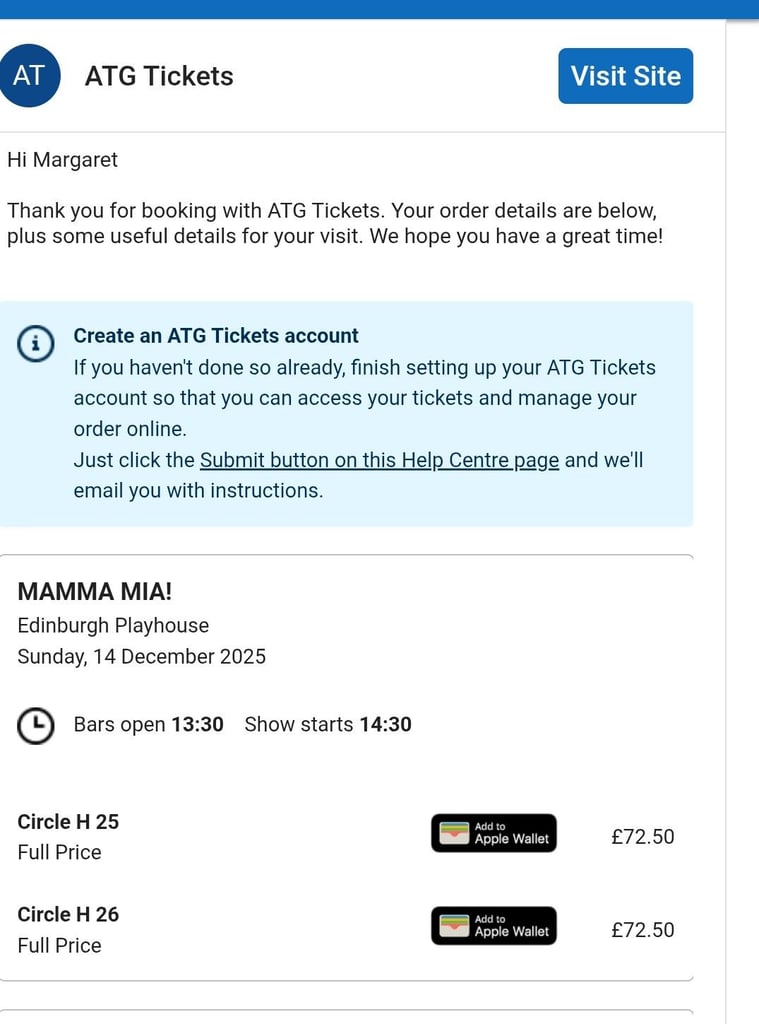Click the ATG Tickets sender name
759x1024 pixels.
click(159, 75)
